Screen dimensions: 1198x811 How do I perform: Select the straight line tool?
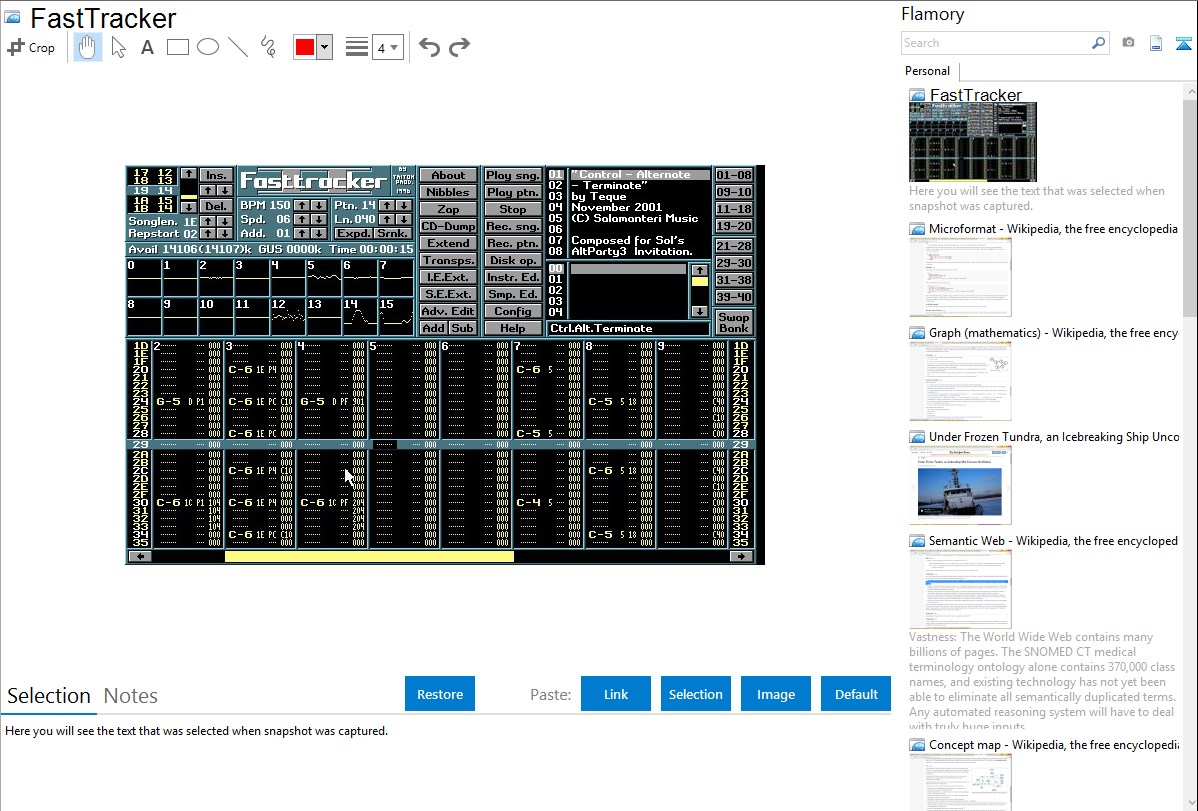coord(238,47)
